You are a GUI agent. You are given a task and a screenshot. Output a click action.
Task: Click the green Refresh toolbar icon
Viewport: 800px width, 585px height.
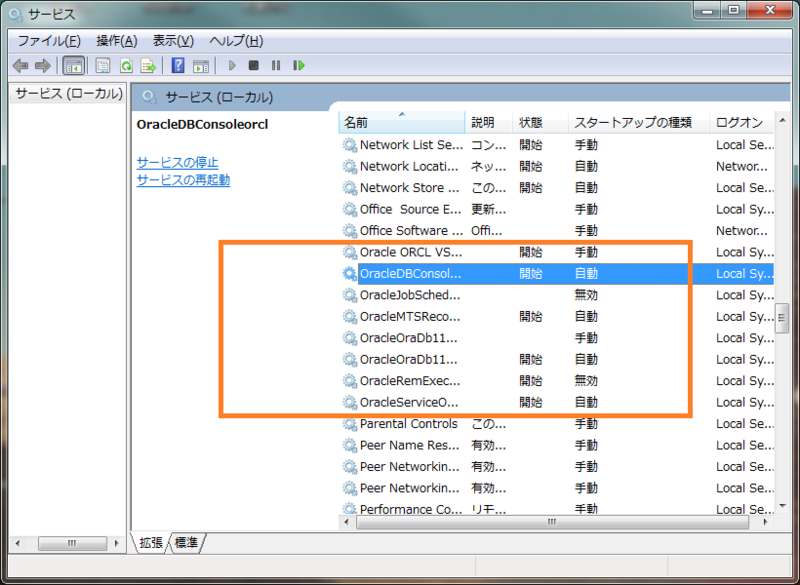[x=126, y=65]
